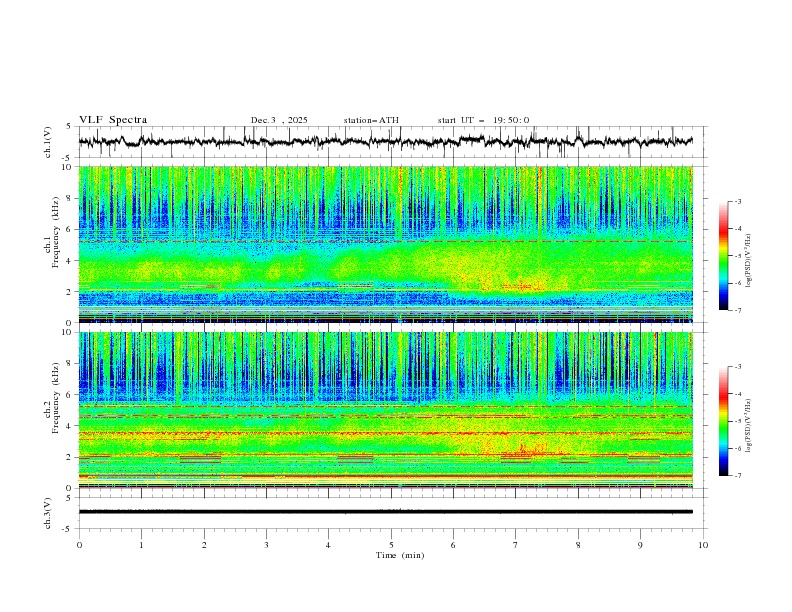Click time axis tick label '2'
Viewport: 792px width, 612px height.
[204, 545]
